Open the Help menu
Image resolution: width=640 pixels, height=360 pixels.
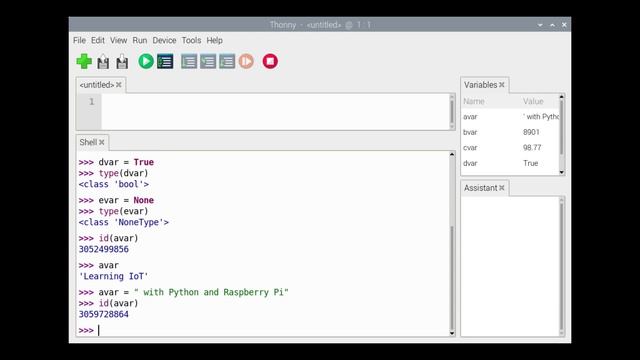(214, 40)
